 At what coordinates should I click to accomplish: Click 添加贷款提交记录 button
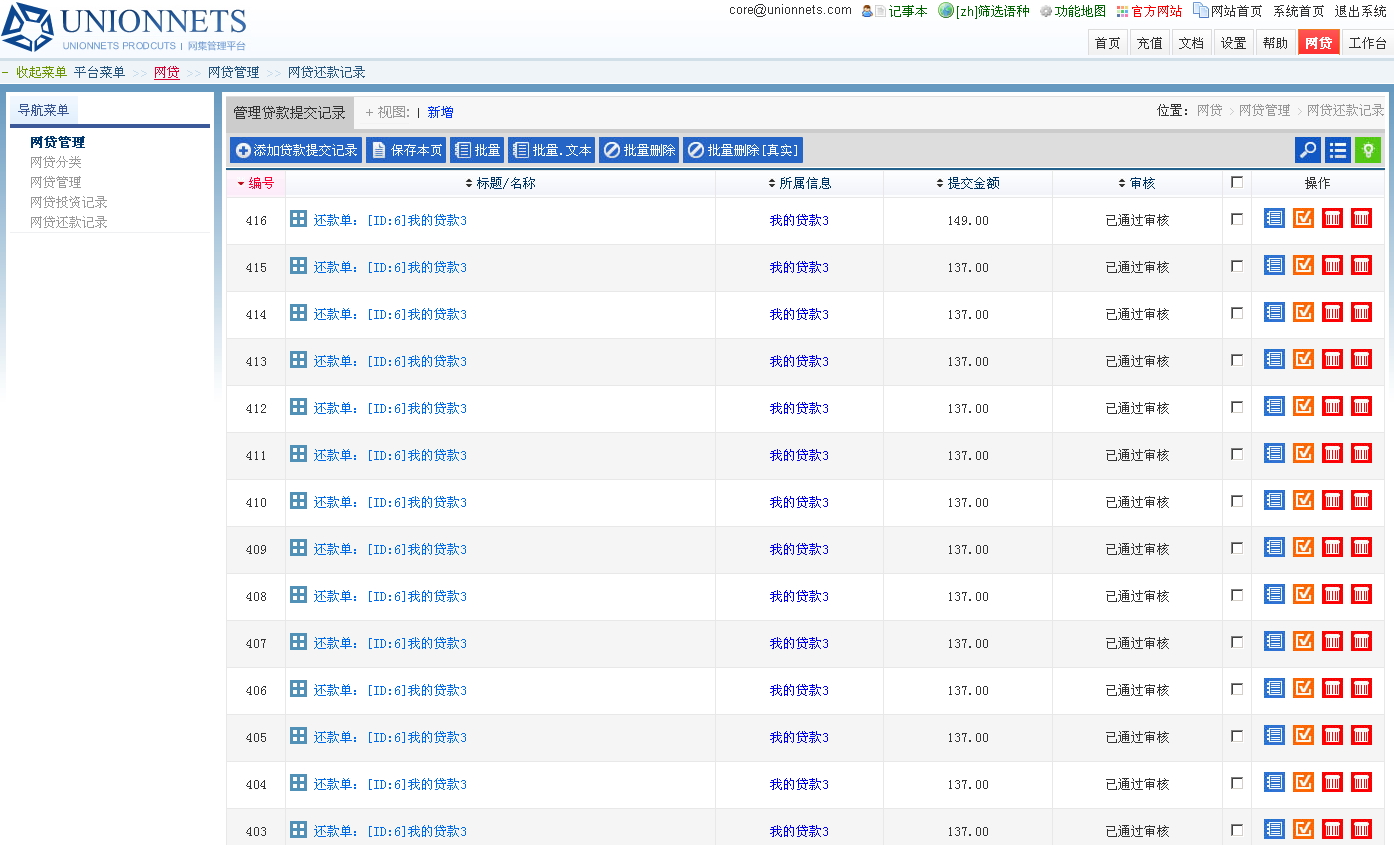(x=296, y=150)
